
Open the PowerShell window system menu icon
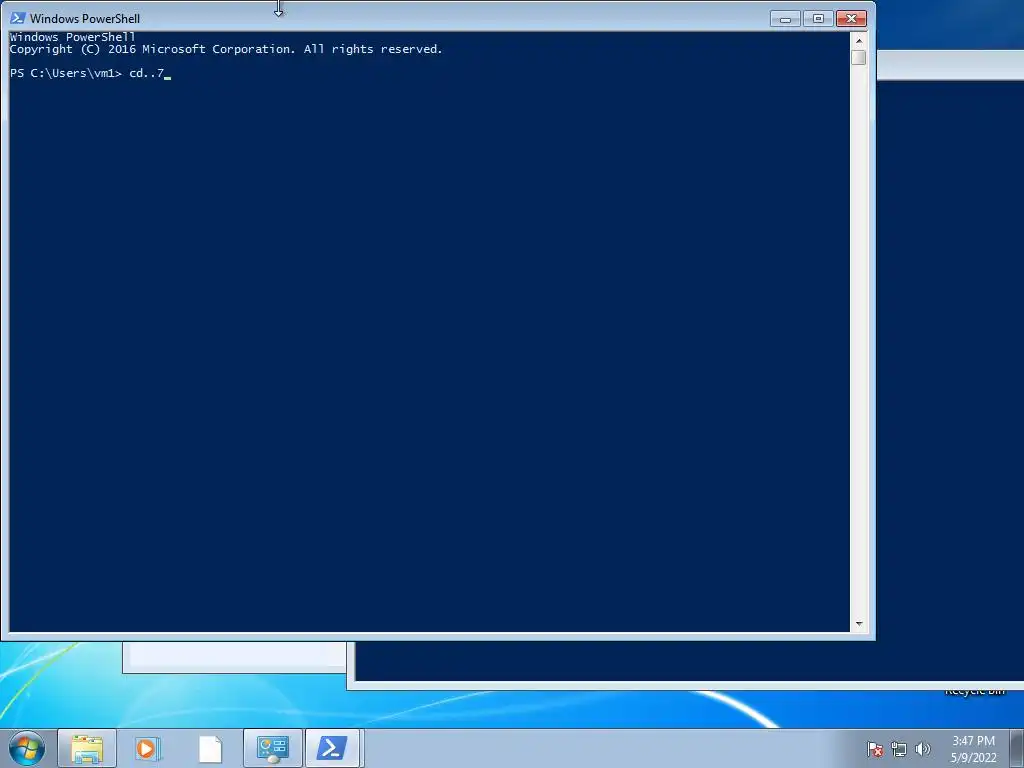(18, 18)
